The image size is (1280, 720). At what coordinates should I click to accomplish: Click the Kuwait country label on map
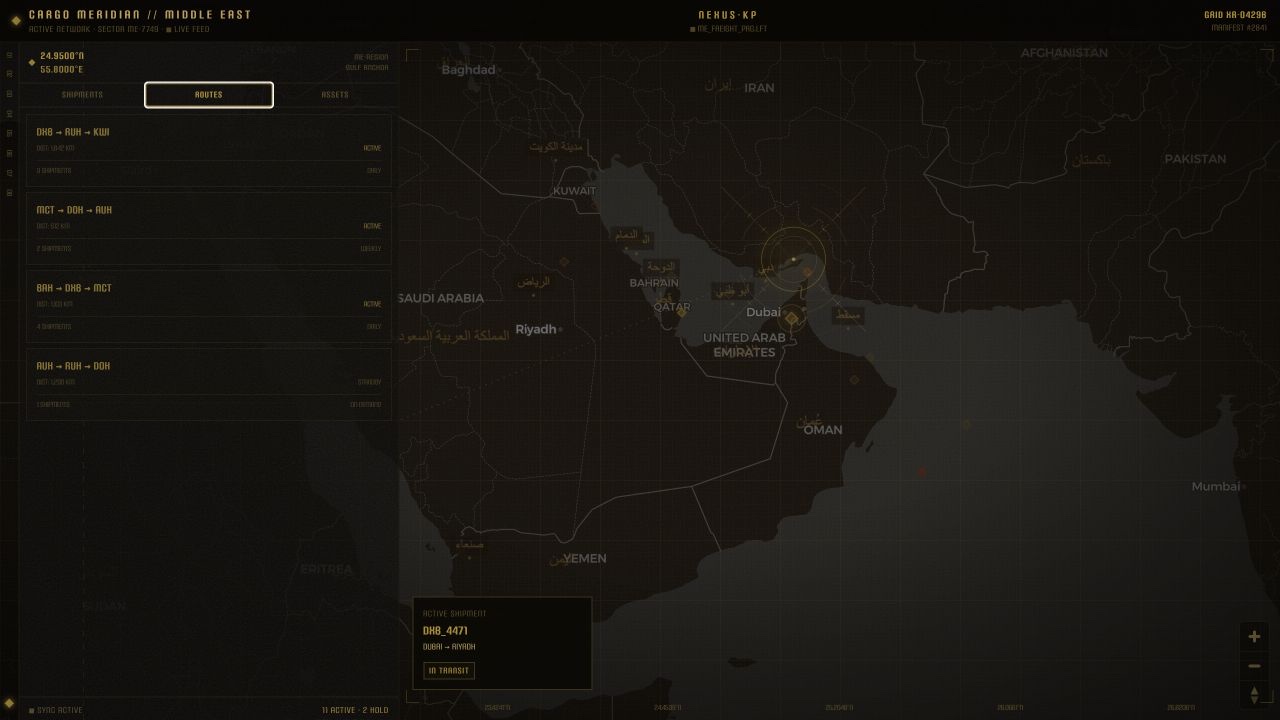[574, 191]
